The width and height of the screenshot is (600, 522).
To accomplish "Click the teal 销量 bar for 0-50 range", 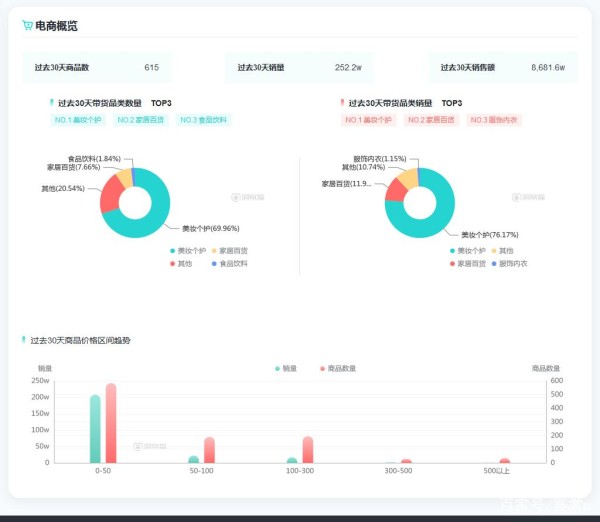I will (95, 430).
